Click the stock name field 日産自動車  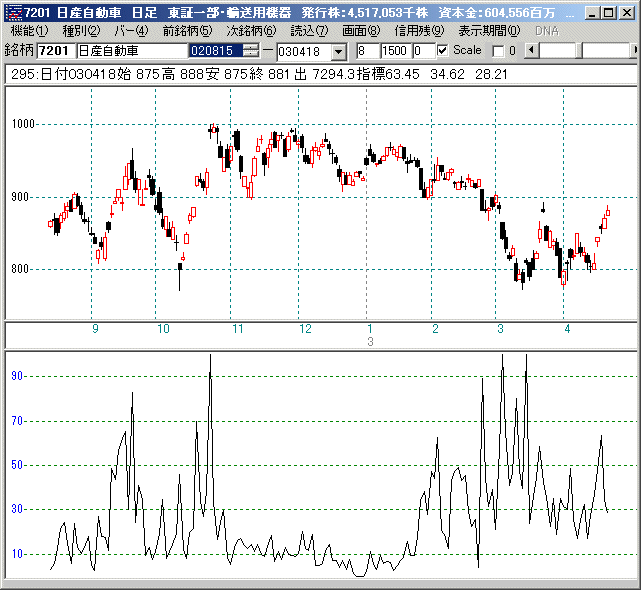[x=132, y=51]
